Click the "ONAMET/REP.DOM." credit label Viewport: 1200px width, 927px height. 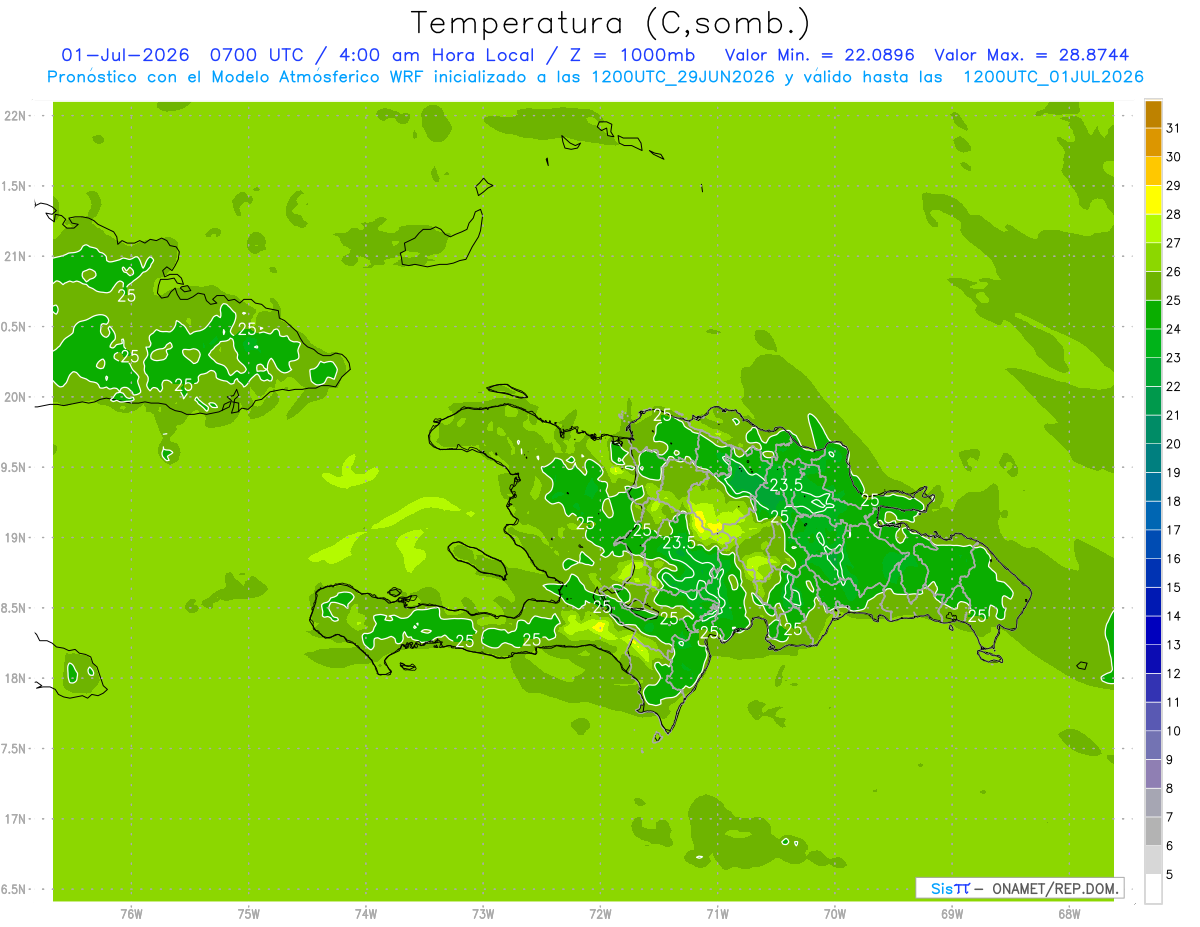[1056, 888]
